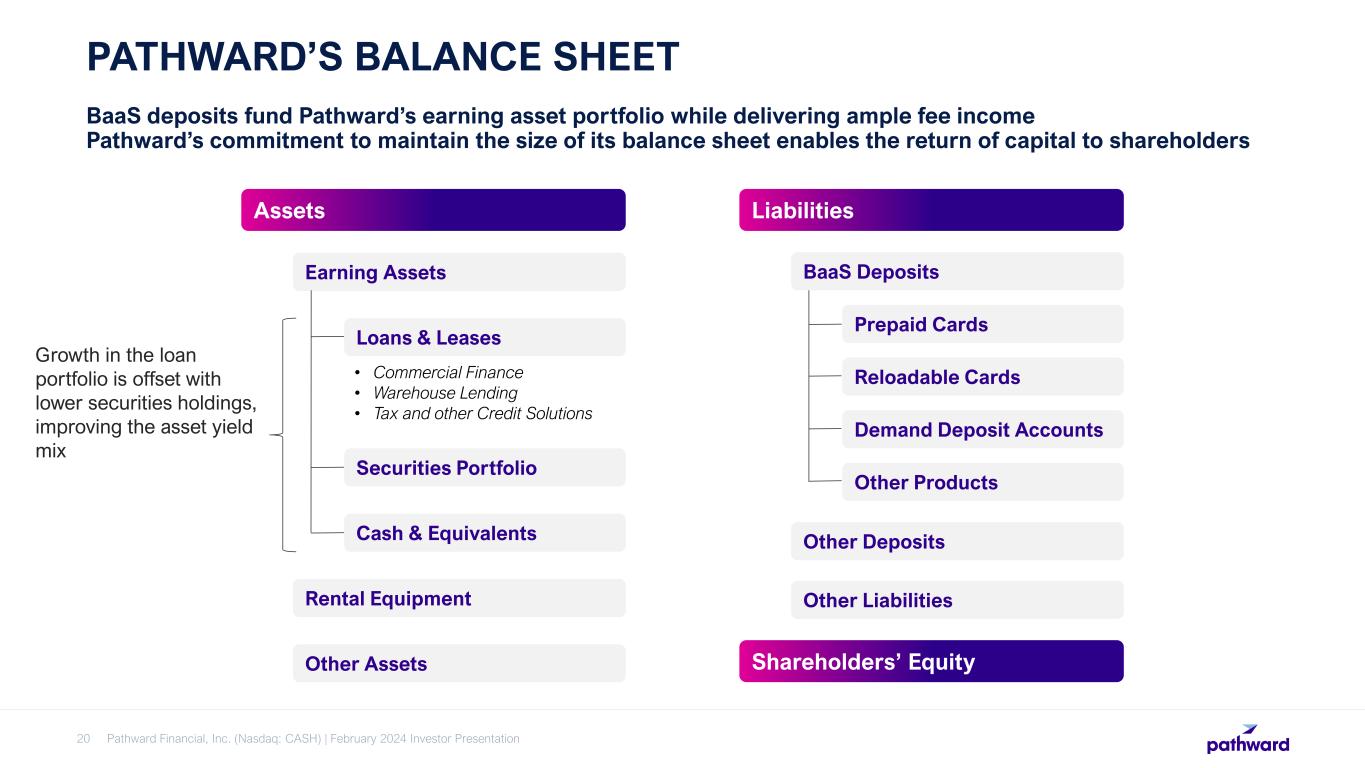1365x768 pixels.
Task: Select Other Products under BaaS Deposits
Action: coord(983,482)
